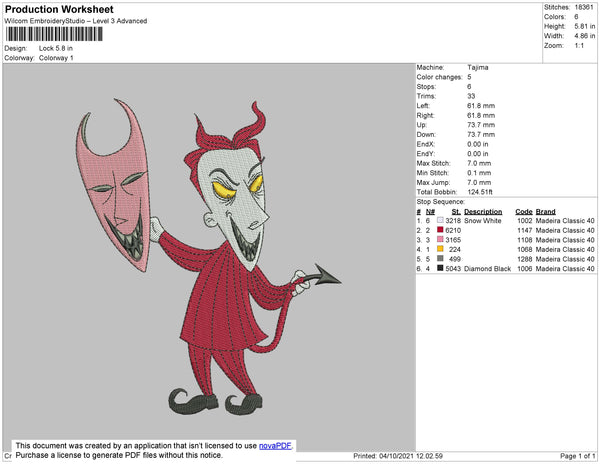The height and width of the screenshot is (464, 600).
Task: Select the Snow White color swatch
Action: 440,220
